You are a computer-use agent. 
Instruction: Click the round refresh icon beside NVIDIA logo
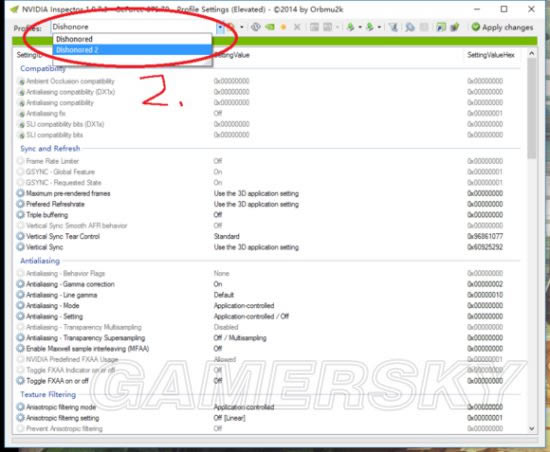(x=256, y=27)
